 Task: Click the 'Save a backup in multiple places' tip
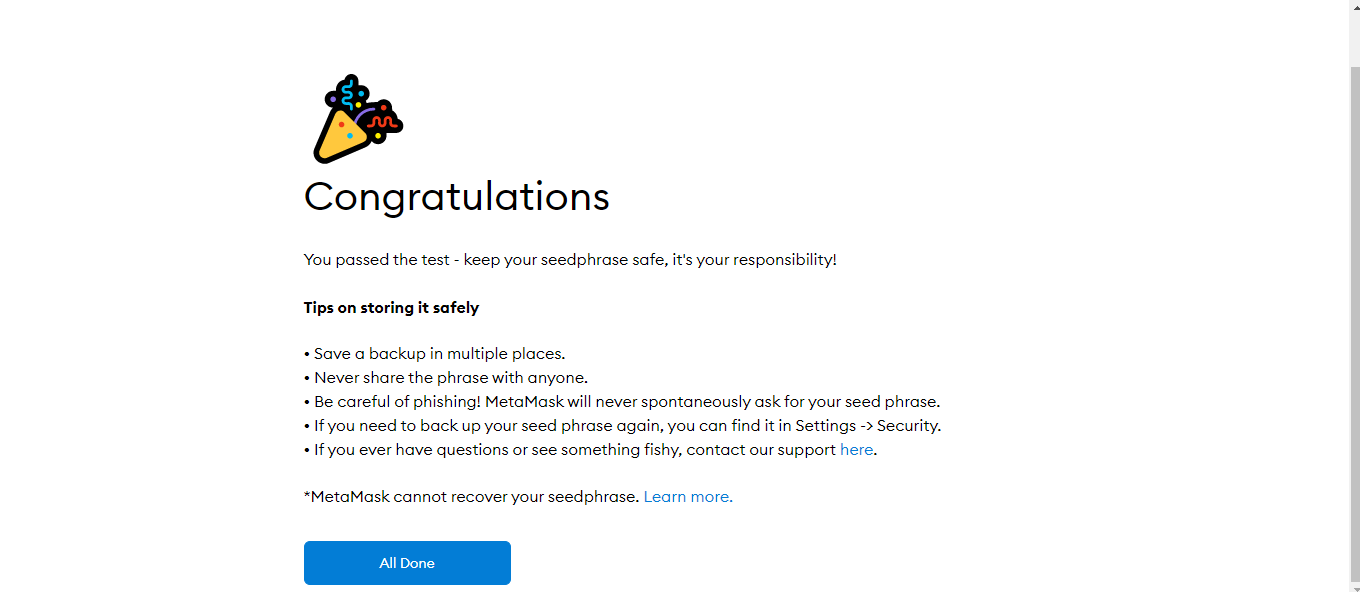click(x=439, y=354)
